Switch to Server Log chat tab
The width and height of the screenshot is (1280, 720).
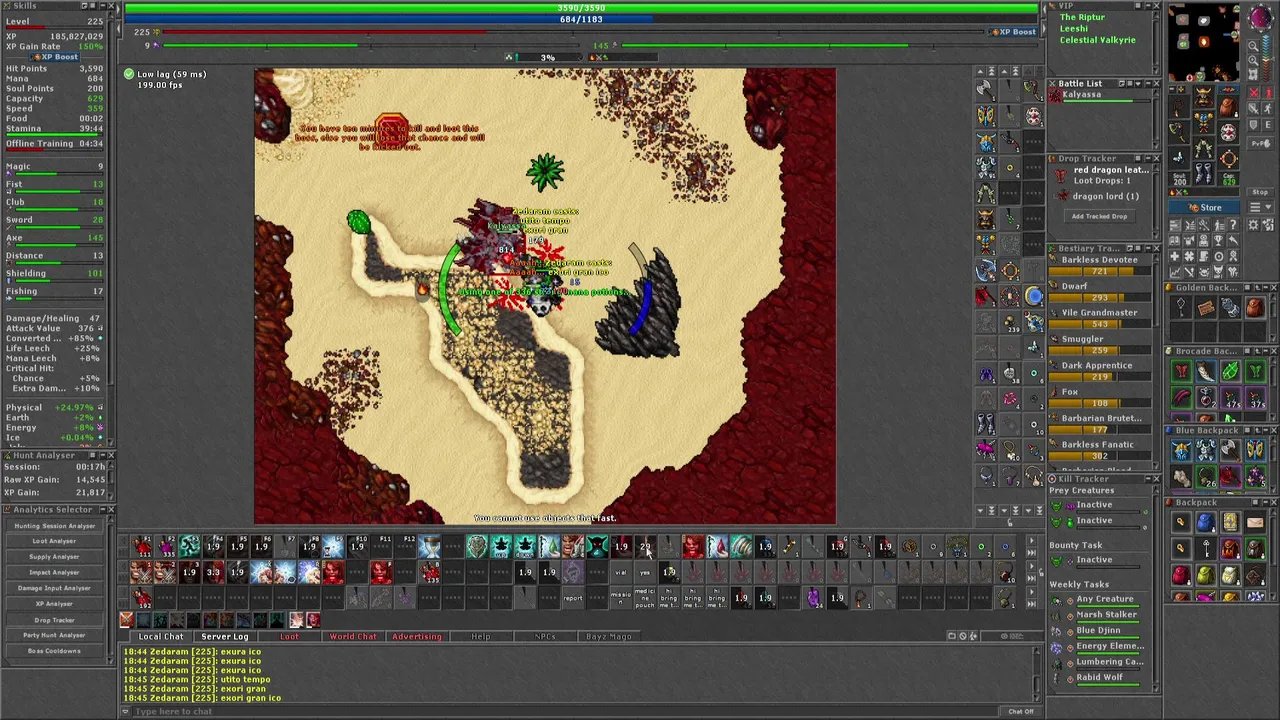point(225,636)
